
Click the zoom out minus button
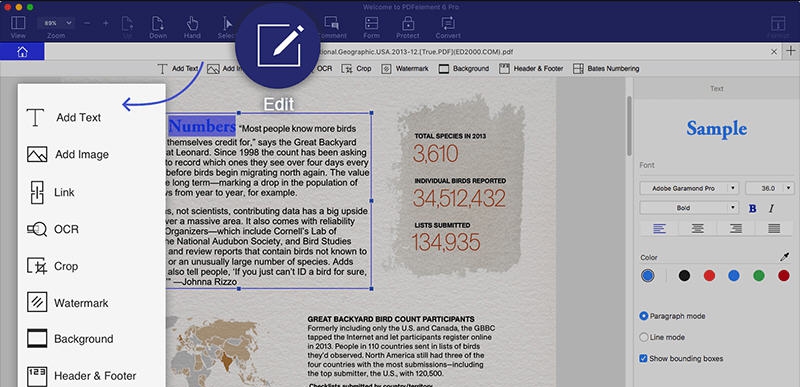[87, 23]
